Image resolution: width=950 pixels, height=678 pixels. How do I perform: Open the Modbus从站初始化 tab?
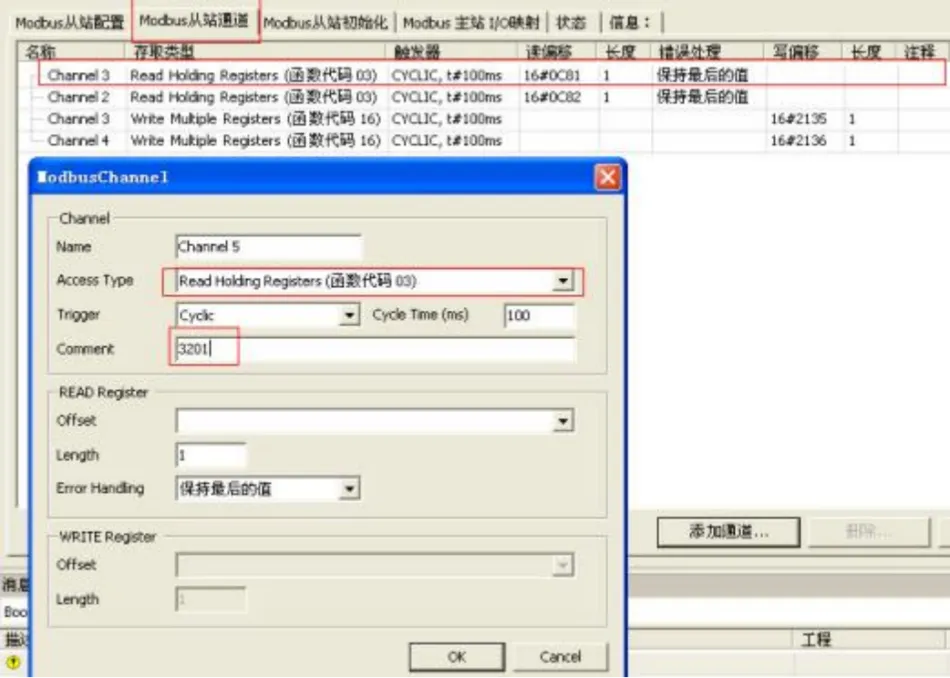(325, 22)
